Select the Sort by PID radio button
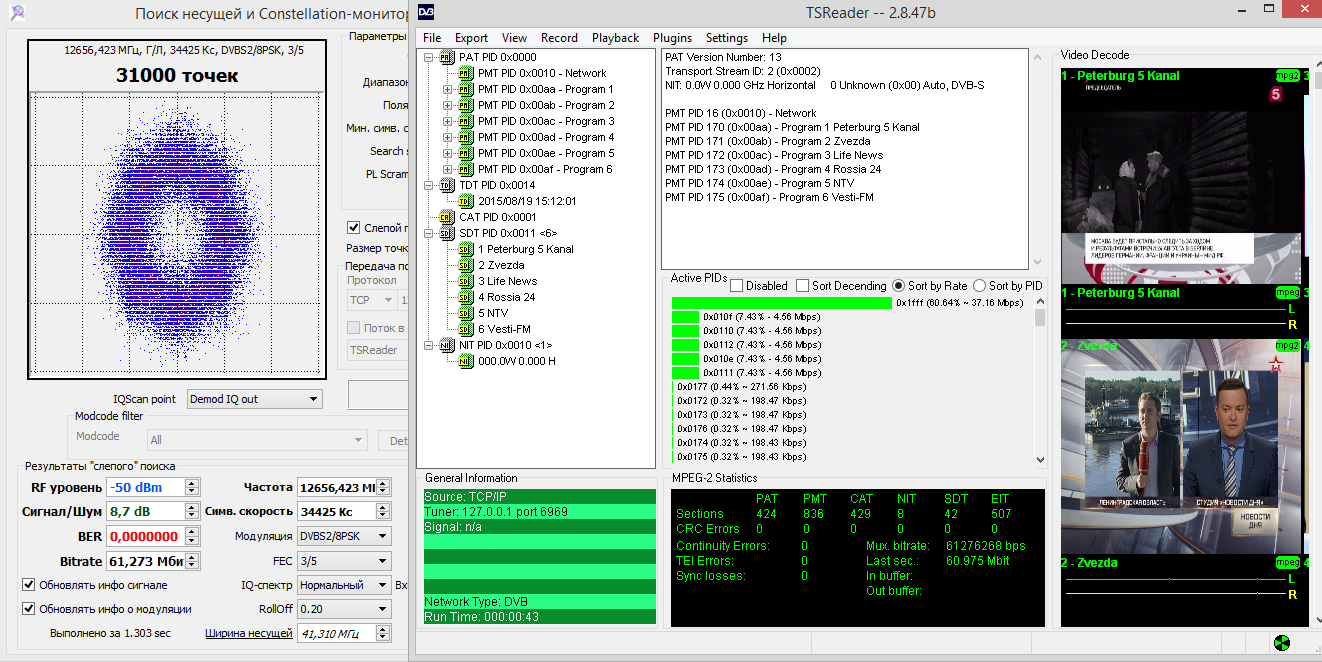The width and height of the screenshot is (1322, 662). click(x=980, y=286)
